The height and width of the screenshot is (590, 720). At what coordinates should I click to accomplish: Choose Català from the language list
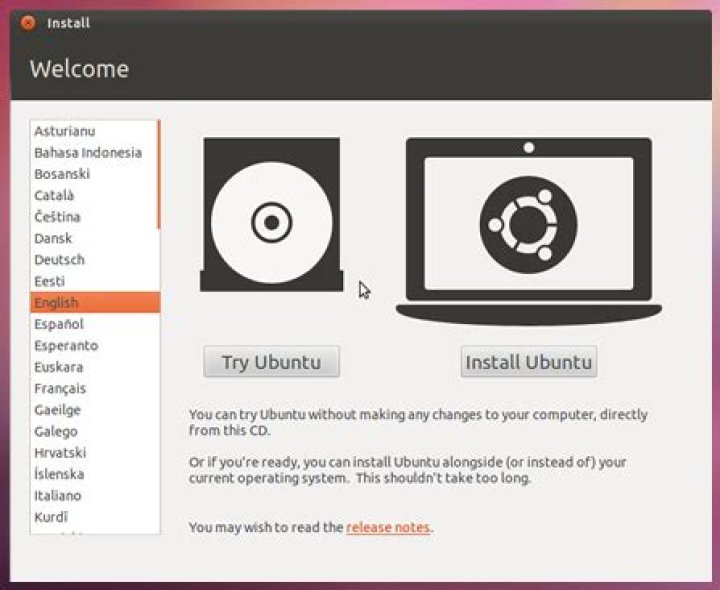[95, 196]
